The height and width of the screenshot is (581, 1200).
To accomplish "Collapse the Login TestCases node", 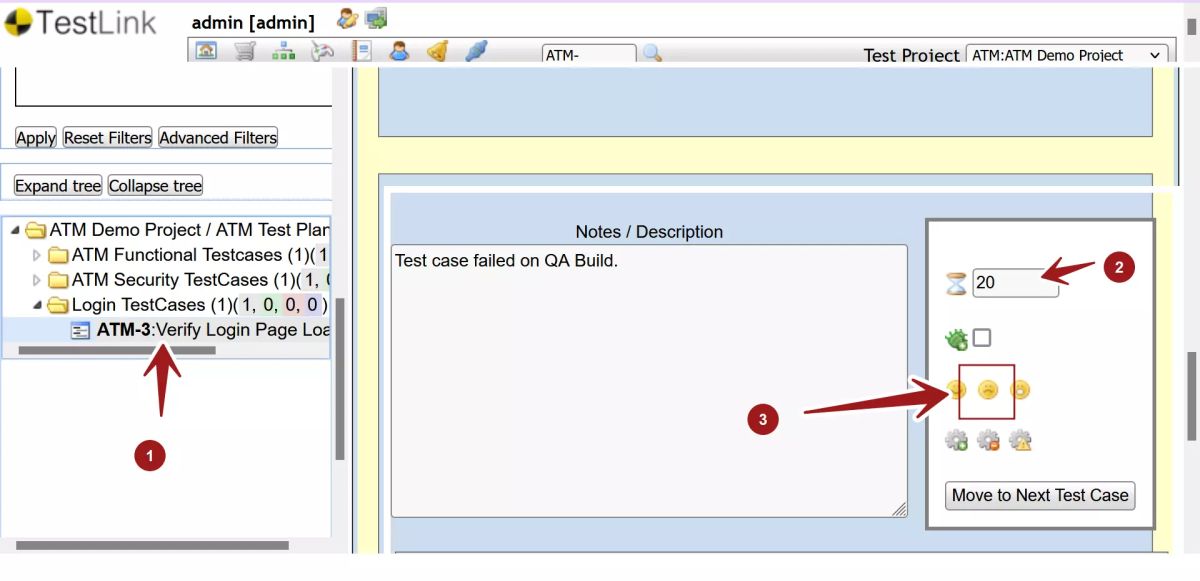I will (37, 305).
